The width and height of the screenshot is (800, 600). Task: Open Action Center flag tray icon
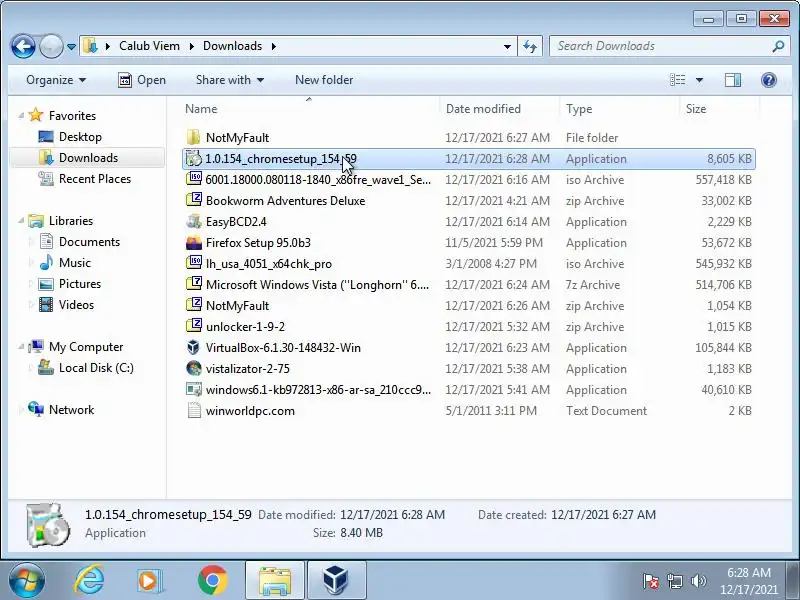tap(651, 581)
